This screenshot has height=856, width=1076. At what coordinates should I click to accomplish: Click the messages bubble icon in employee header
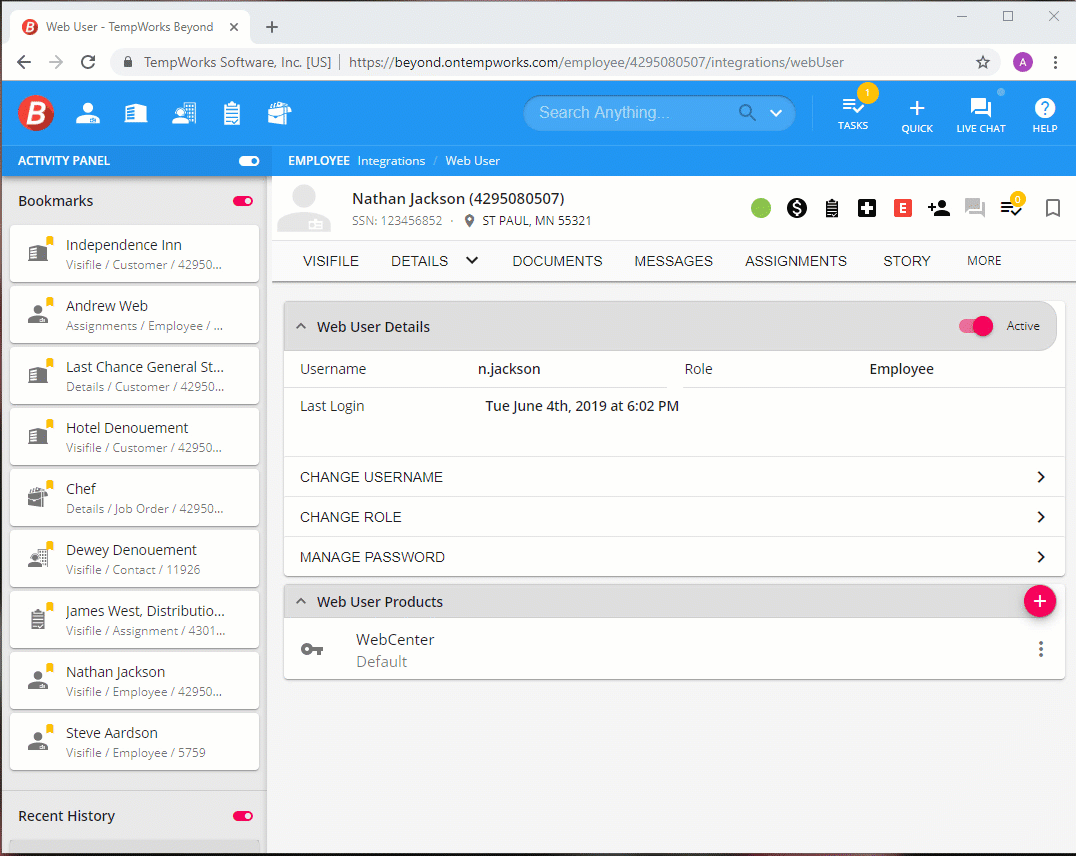tap(974, 208)
